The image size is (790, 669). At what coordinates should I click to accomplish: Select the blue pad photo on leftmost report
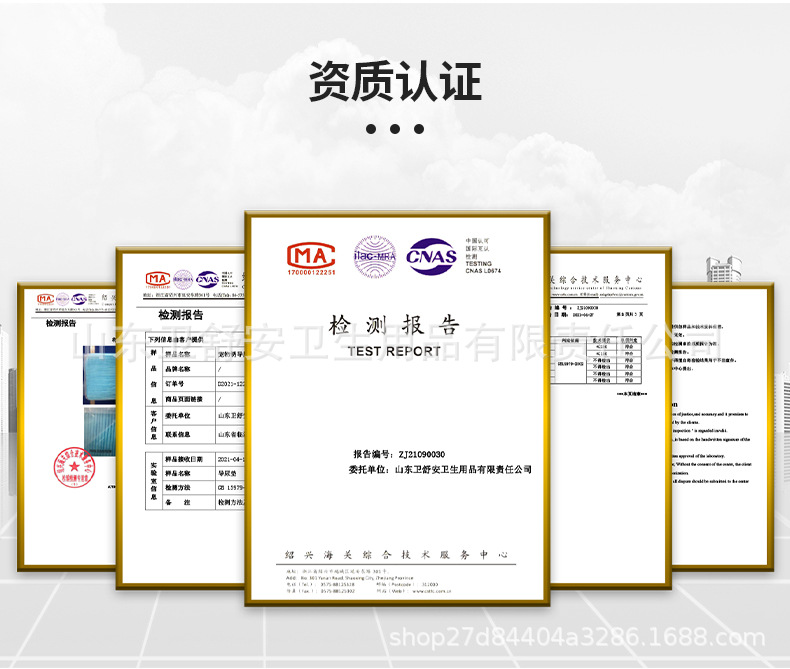pyautogui.click(x=99, y=375)
